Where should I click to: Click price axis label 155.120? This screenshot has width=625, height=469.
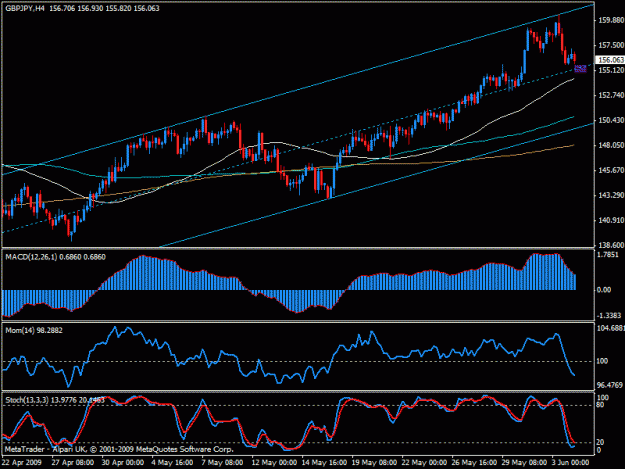611,70
